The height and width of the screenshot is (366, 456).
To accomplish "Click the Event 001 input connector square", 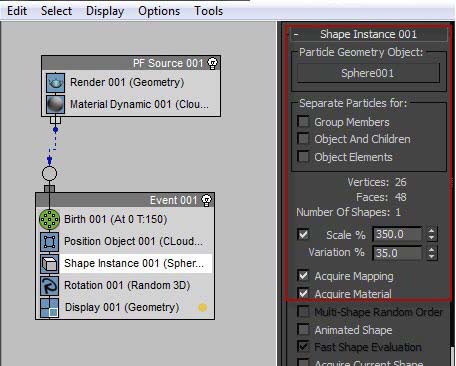I will click(49, 189).
